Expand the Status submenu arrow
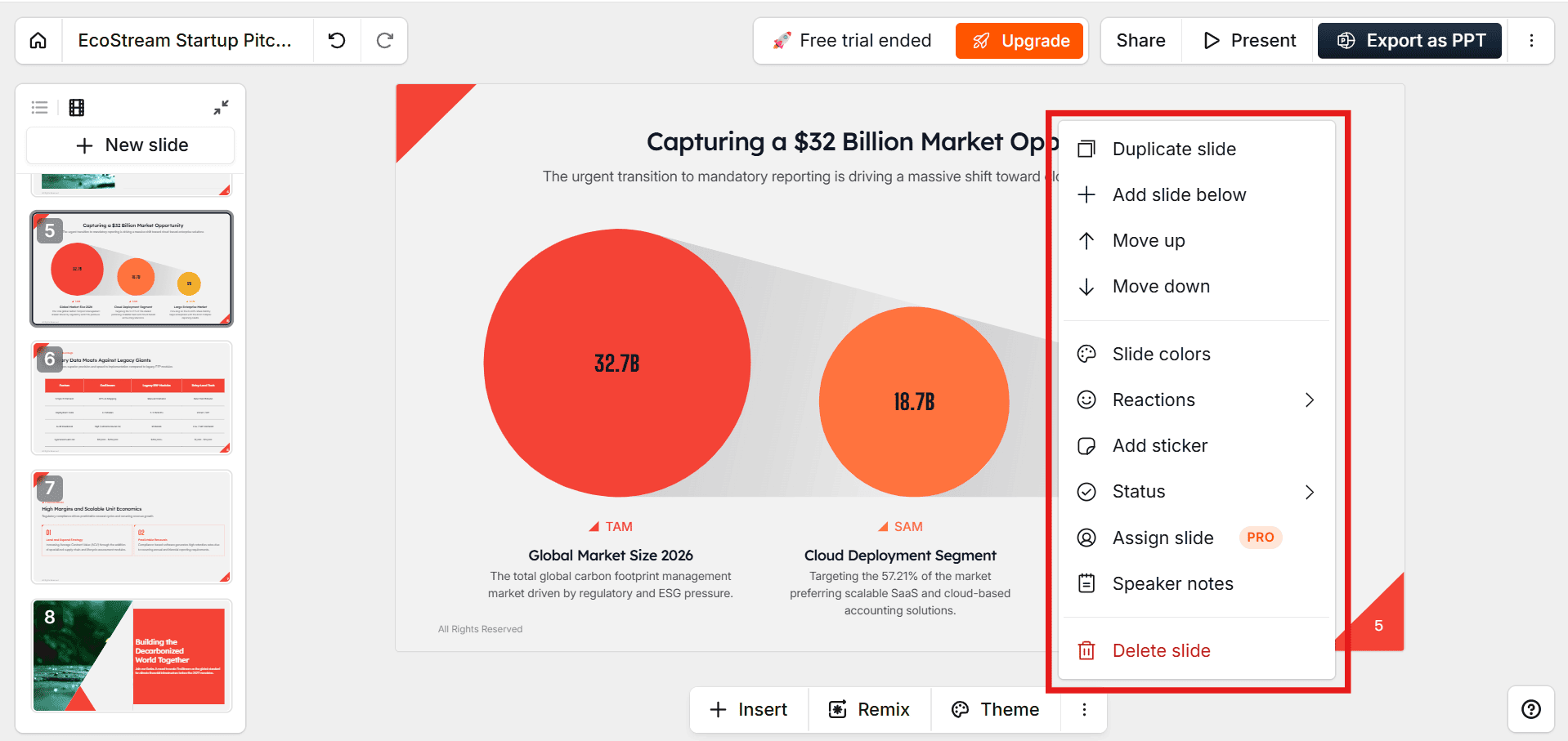This screenshot has width=1568, height=741. [1310, 492]
